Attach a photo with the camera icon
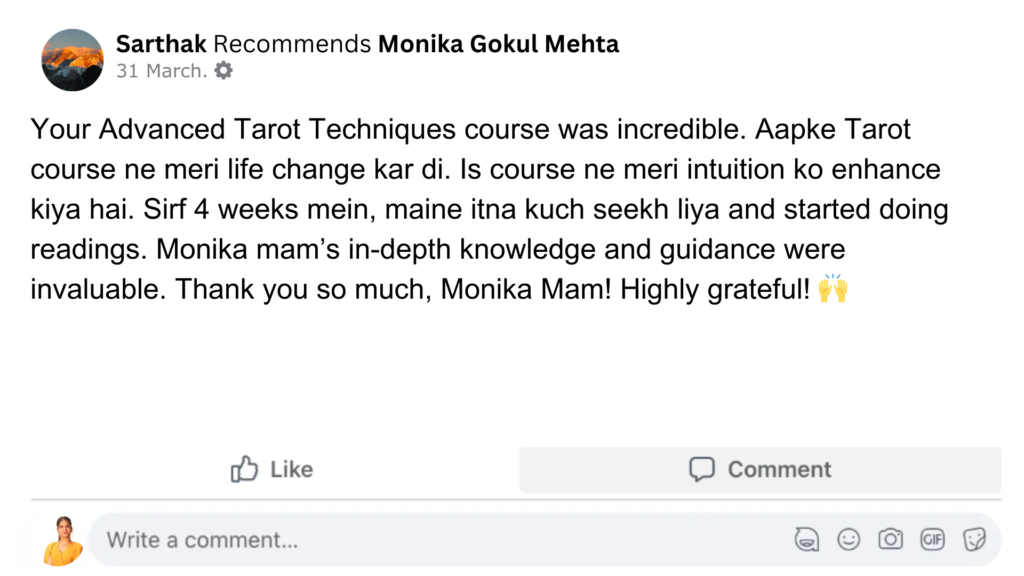 click(x=890, y=540)
